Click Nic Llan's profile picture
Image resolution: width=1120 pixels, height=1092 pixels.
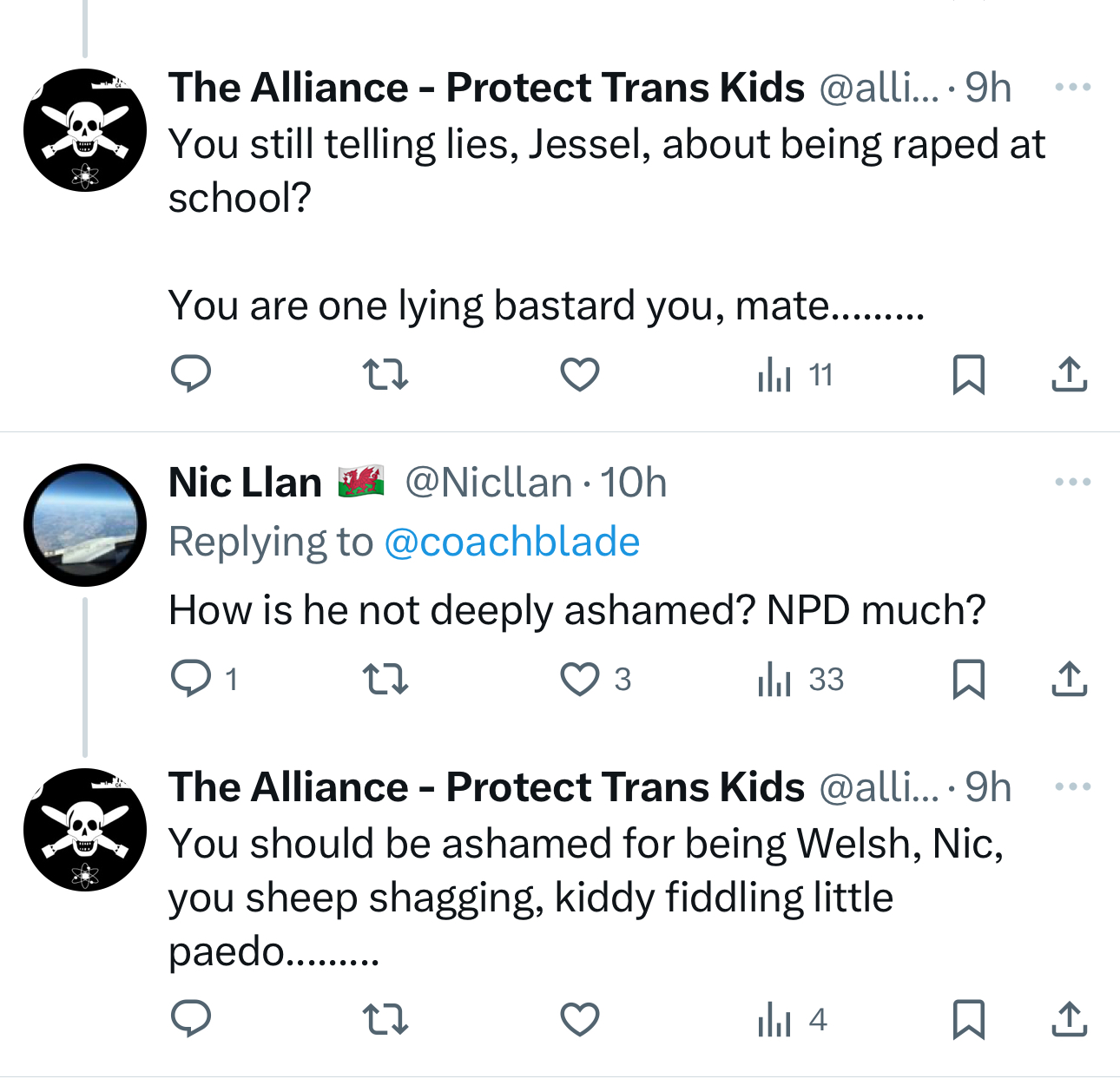85,525
